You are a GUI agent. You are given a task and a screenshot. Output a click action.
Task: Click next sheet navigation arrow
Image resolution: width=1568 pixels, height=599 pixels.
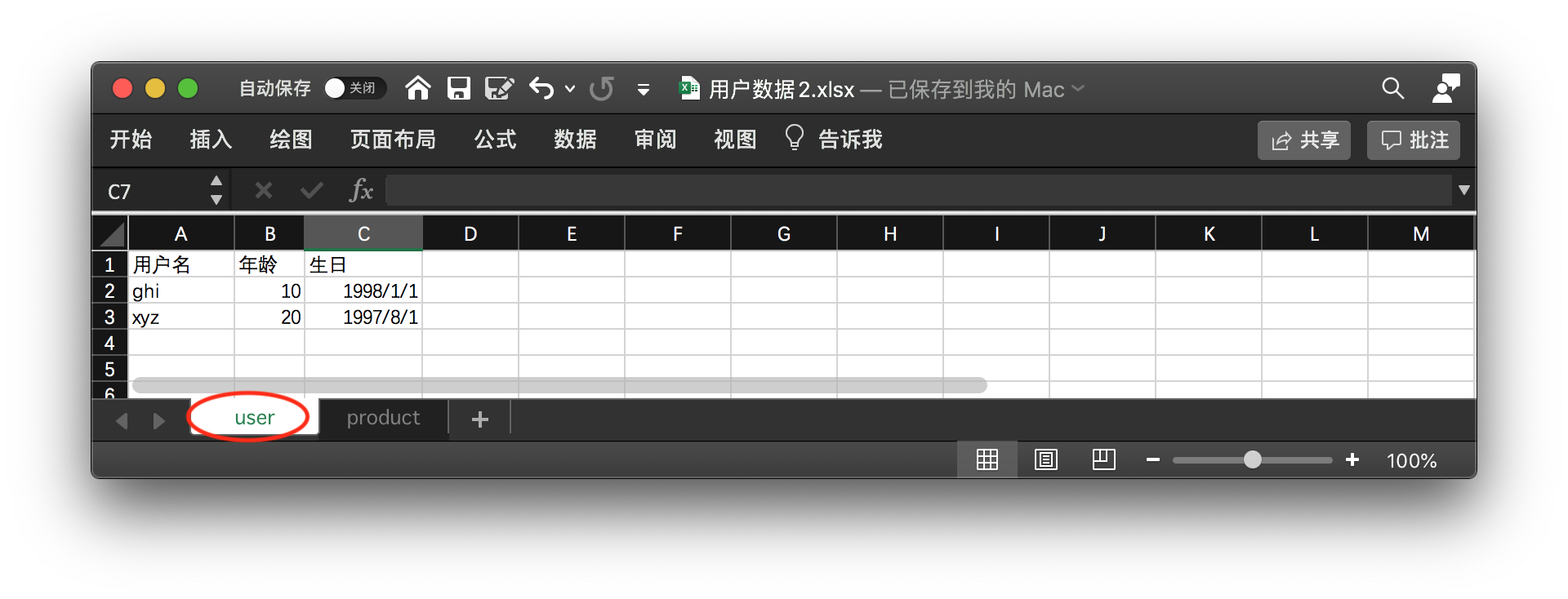pos(158,420)
